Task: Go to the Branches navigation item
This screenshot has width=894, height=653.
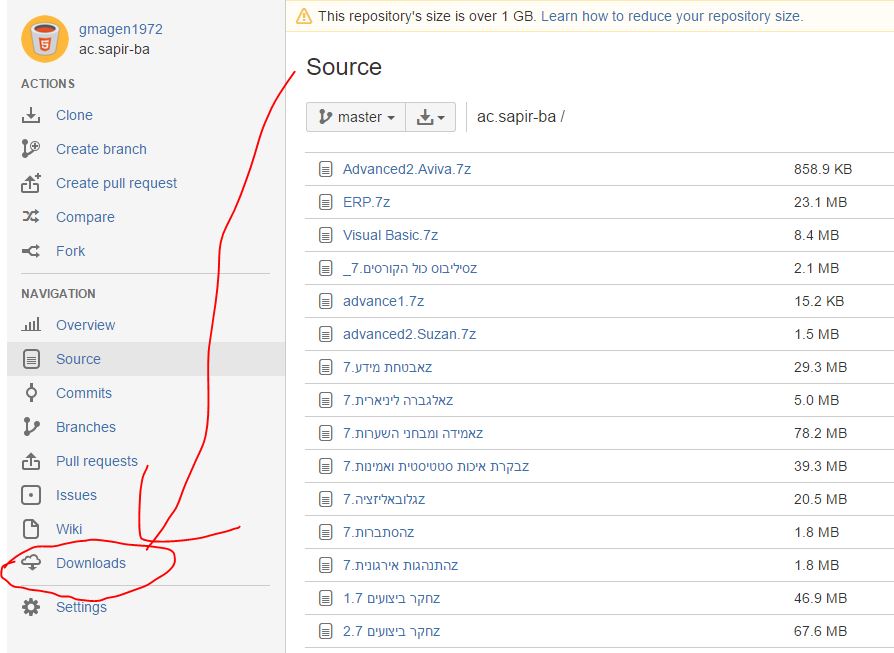Action: point(85,427)
